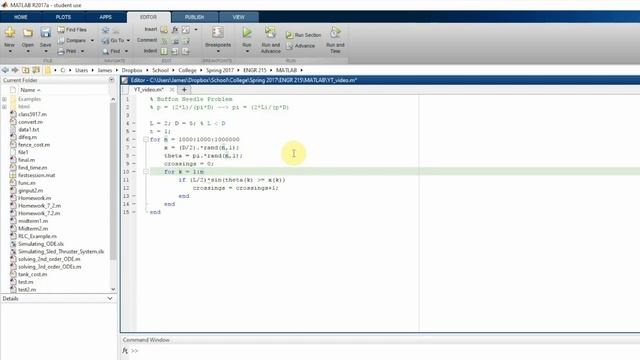640x360 pixels.
Task: Toggle breakpoint on line 5
Action: click(134, 131)
